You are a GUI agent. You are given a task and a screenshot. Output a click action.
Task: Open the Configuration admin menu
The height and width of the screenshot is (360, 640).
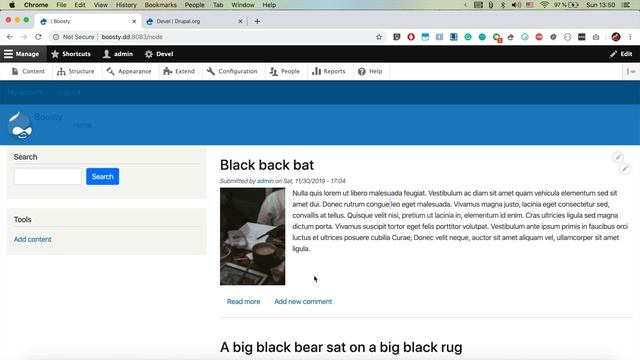pos(232,71)
